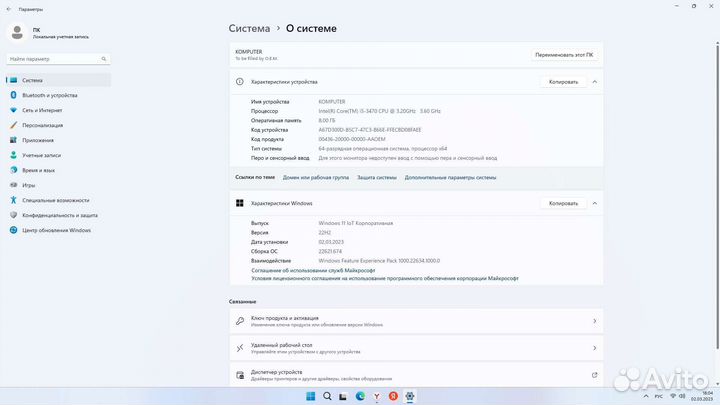
Task: Open Сеть и Интернет section
Action: tap(42, 110)
